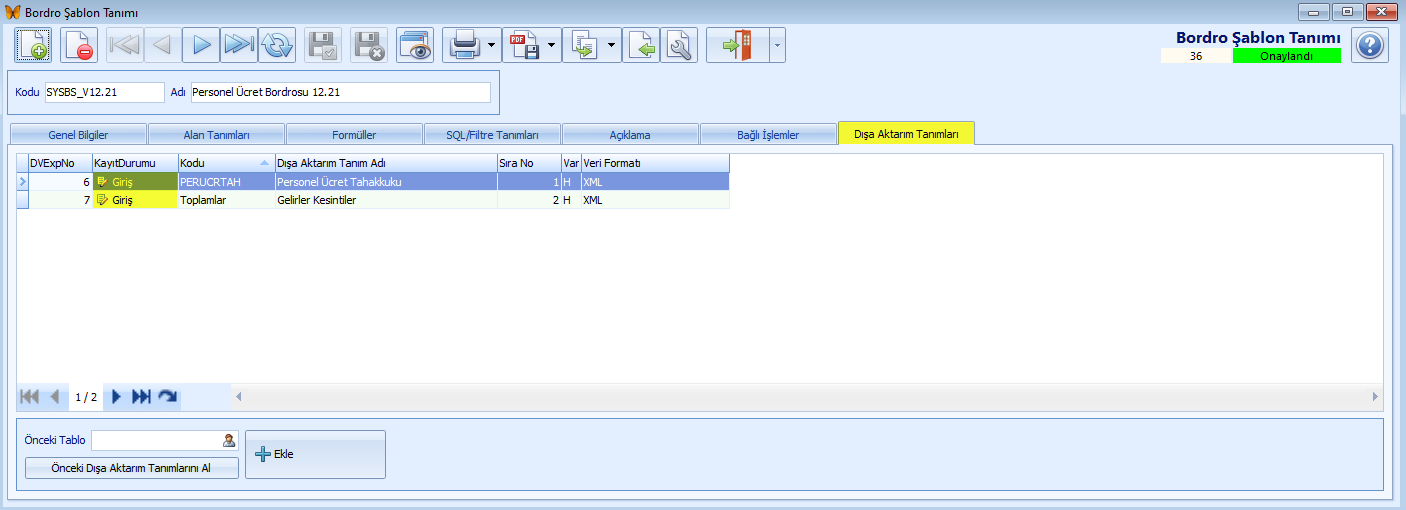The height and width of the screenshot is (510, 1406).
Task: Switch to the Genel Bilgiler tab
Action: (78, 135)
